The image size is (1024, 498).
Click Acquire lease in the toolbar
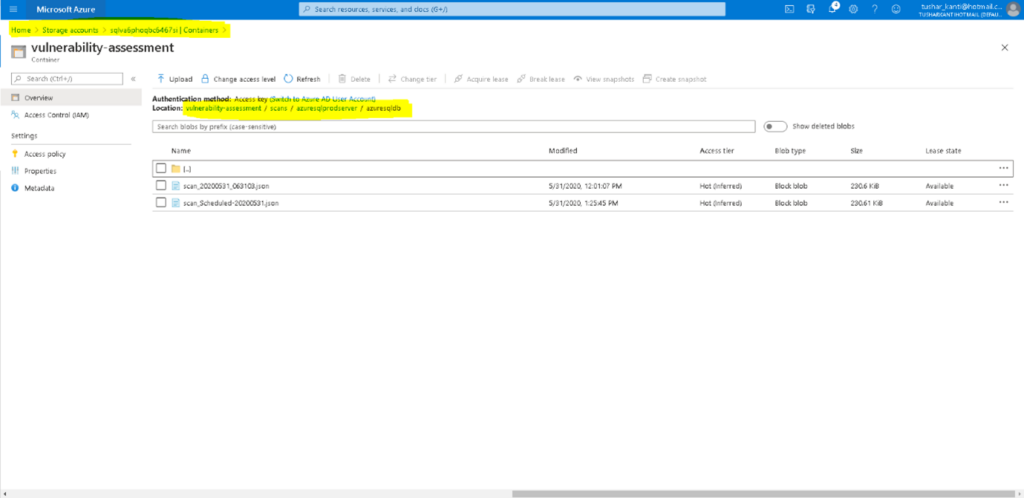[x=481, y=79]
